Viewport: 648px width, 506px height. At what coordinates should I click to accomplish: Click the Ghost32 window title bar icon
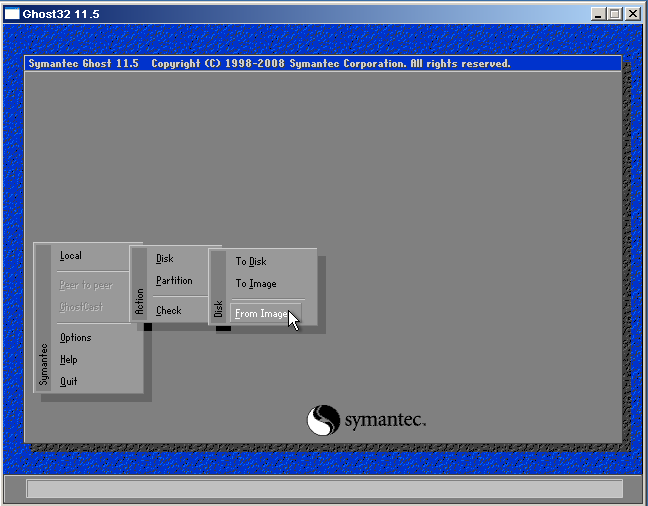coord(12,14)
